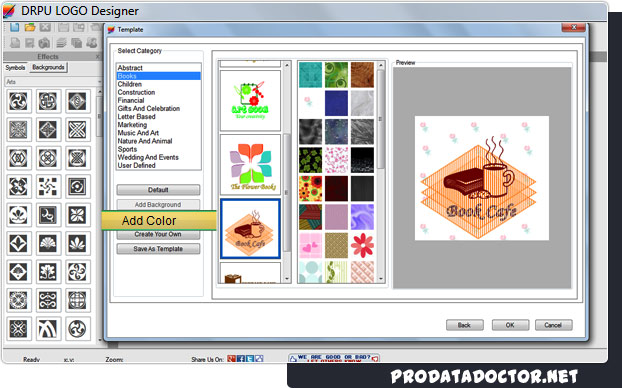Pick the large red flower background
Viewport: 622px width, 388px height.
coord(362,246)
